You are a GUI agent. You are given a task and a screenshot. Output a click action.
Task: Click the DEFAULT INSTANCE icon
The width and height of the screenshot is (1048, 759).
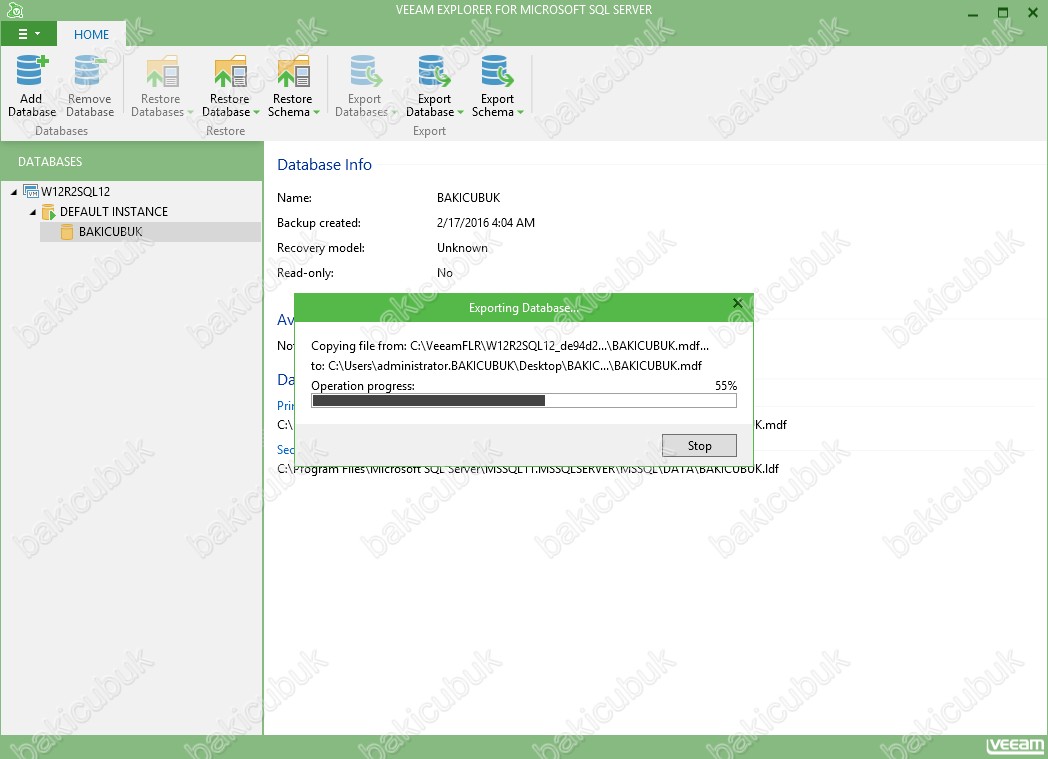point(48,212)
